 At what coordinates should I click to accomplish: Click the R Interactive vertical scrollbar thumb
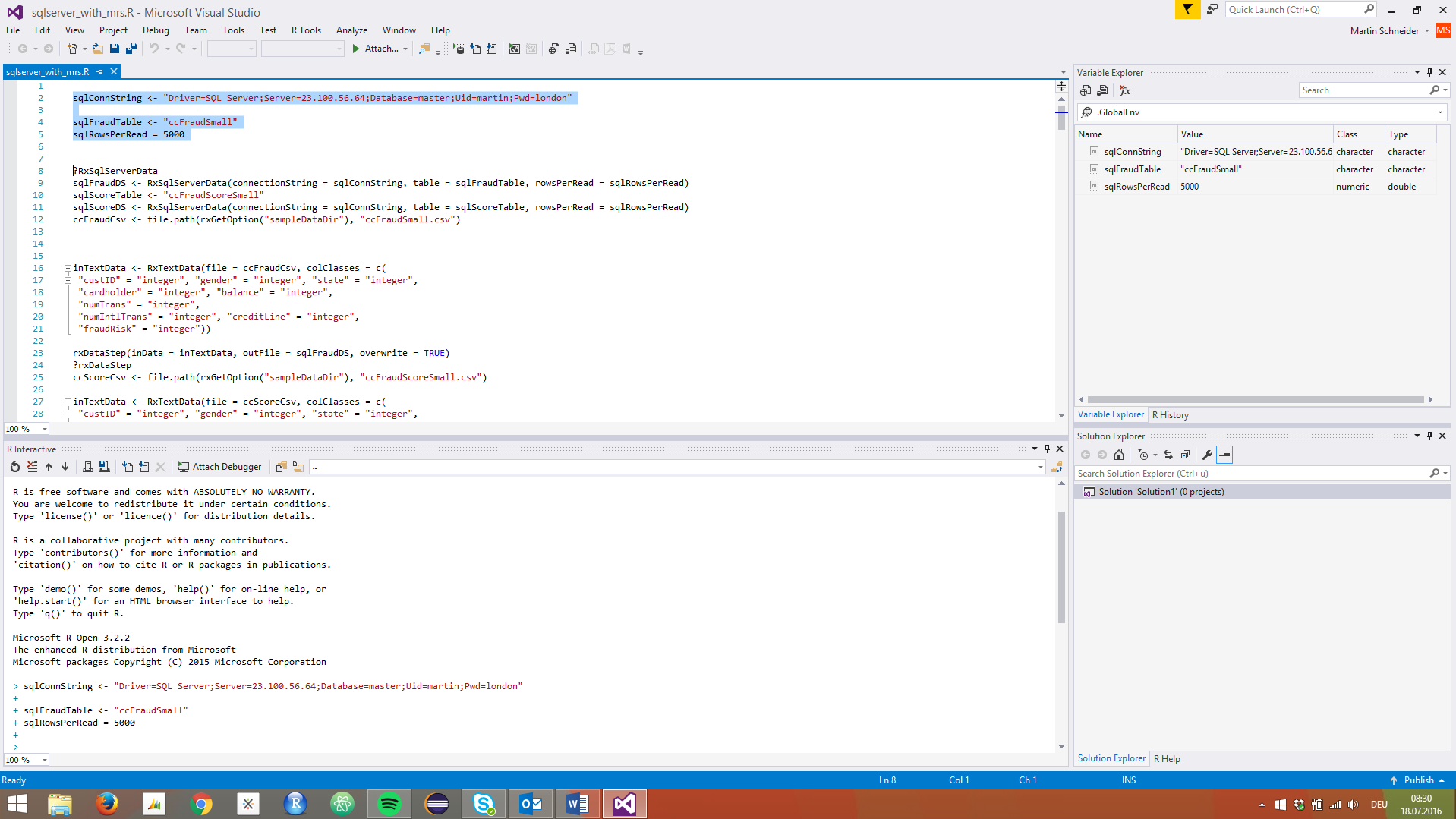tap(1061, 567)
